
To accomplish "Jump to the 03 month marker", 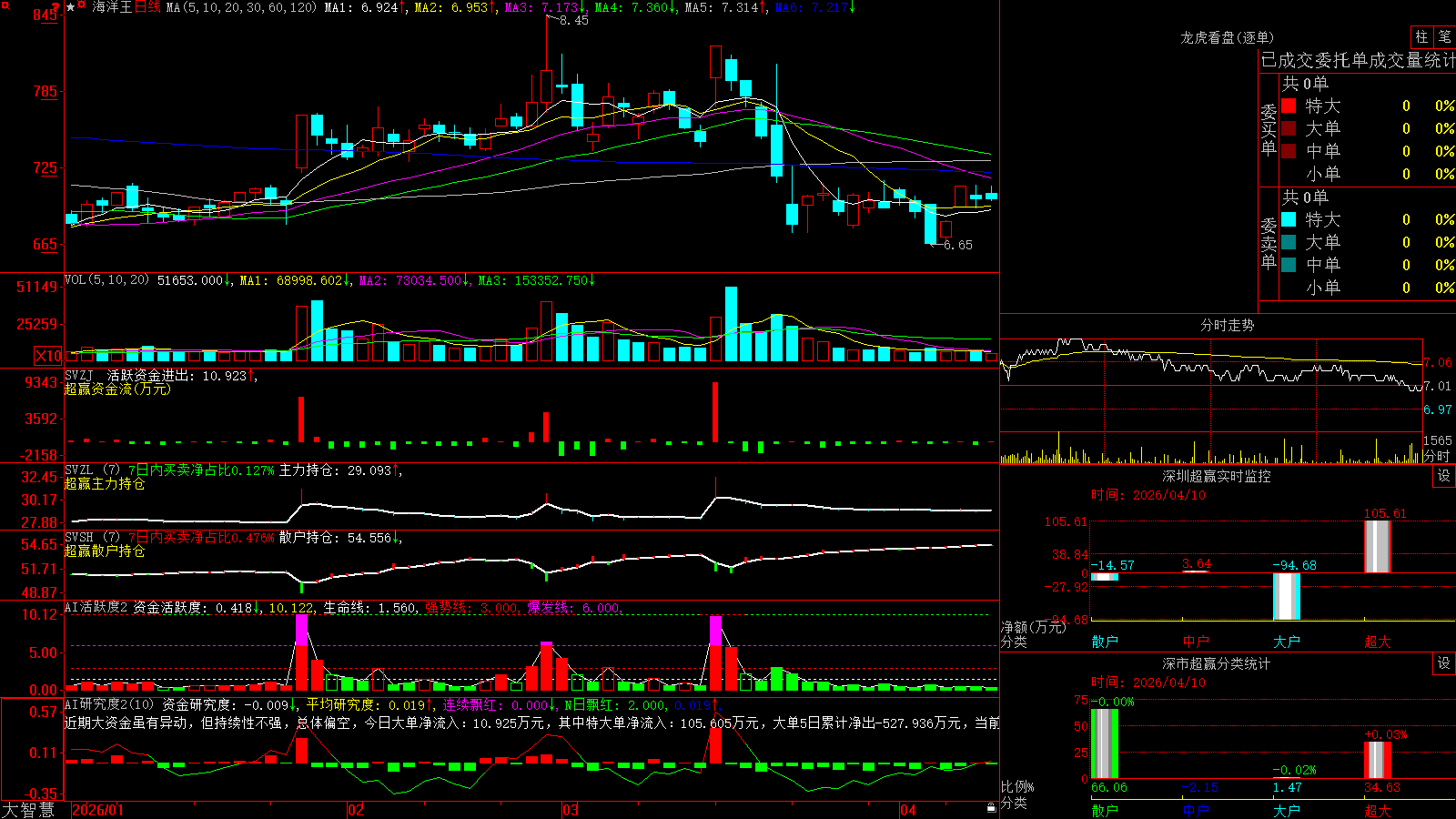I will (x=571, y=810).
